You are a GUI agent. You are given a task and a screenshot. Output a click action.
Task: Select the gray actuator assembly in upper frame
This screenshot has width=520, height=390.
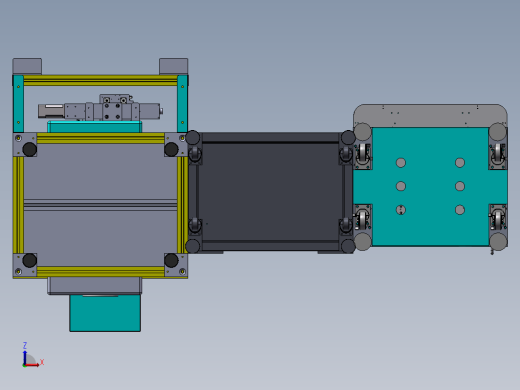(x=100, y=108)
